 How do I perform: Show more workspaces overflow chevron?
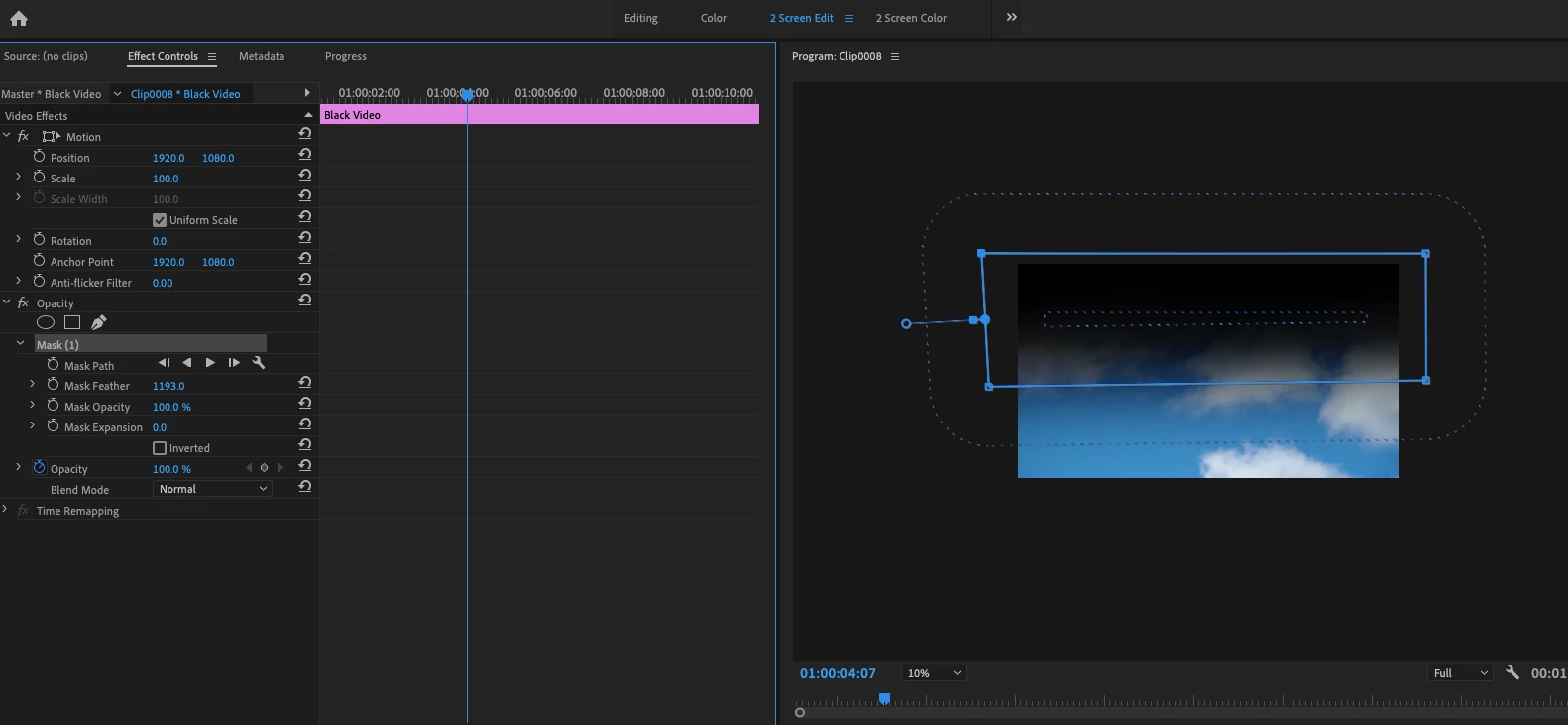coord(1011,17)
